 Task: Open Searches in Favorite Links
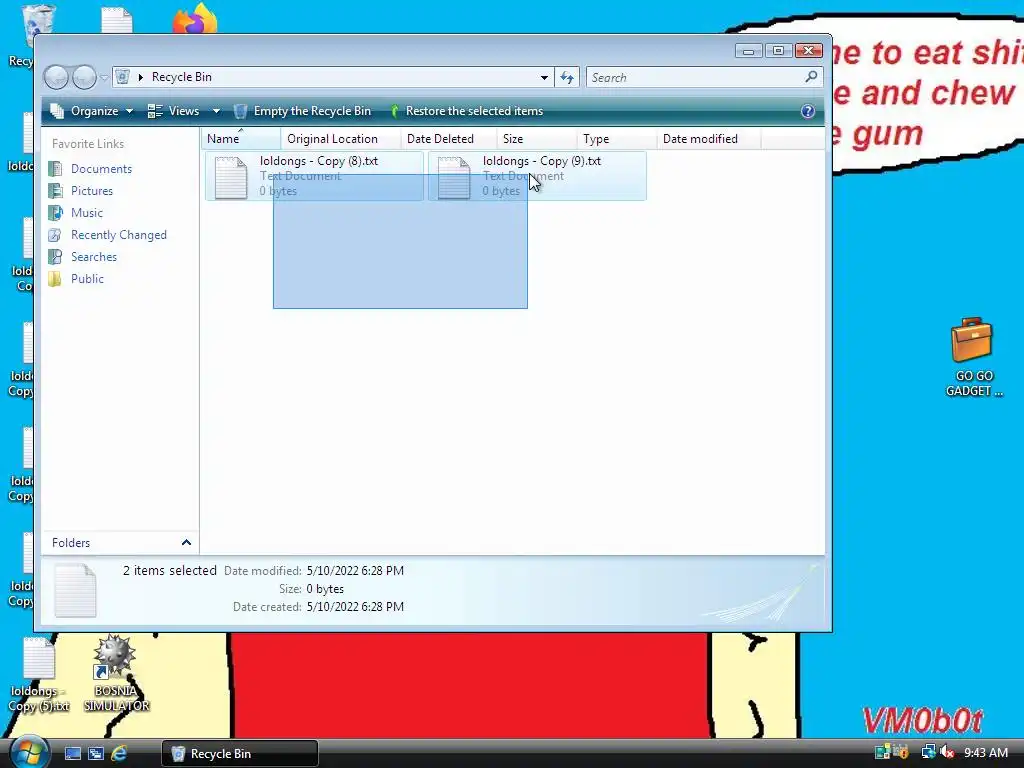tap(94, 257)
